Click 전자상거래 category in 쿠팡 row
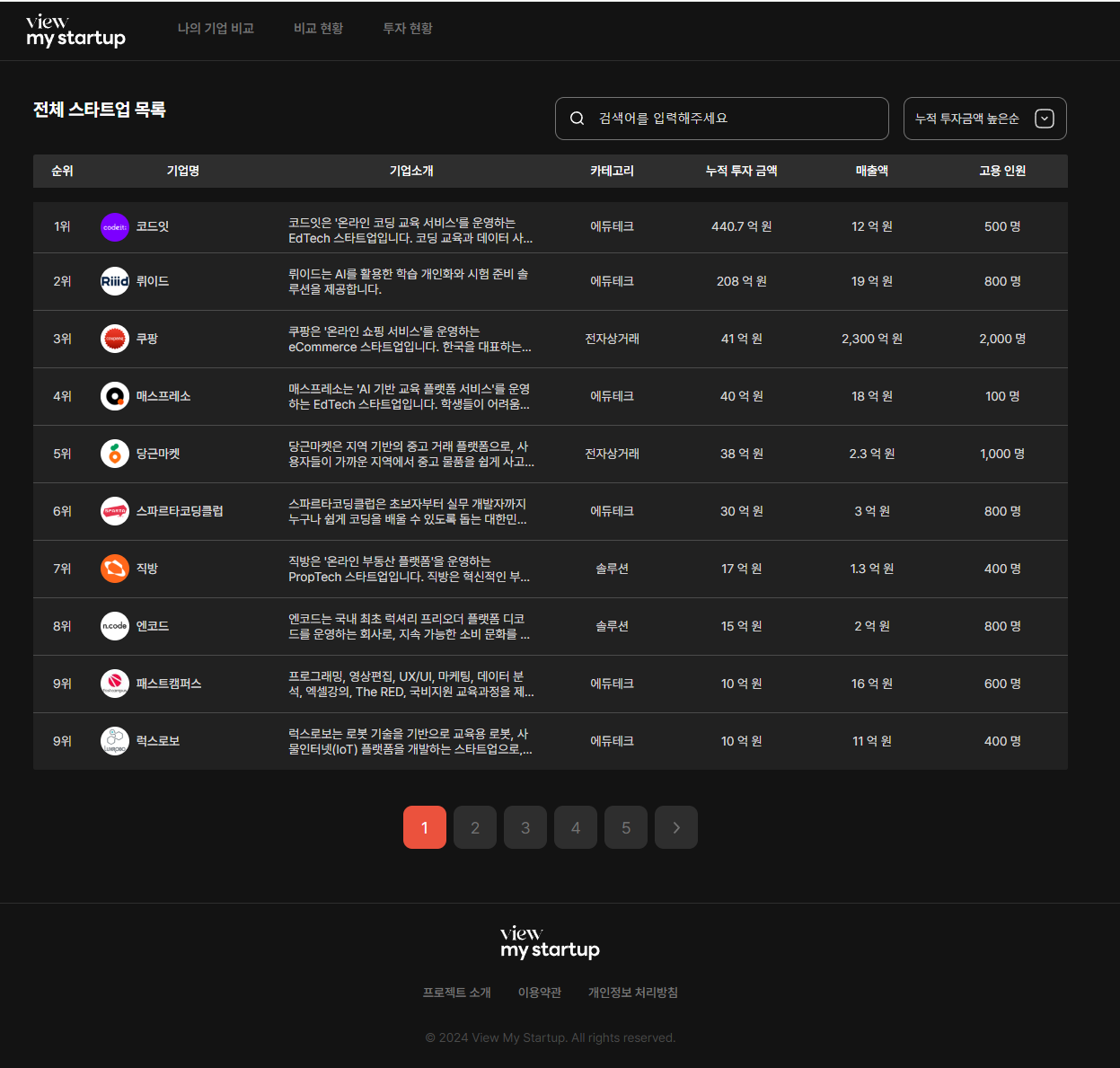1120x1068 pixels. pyautogui.click(x=612, y=339)
